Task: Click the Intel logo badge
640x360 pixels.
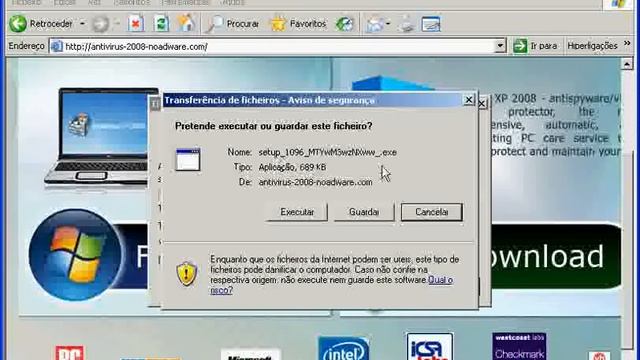Action: 344,349
